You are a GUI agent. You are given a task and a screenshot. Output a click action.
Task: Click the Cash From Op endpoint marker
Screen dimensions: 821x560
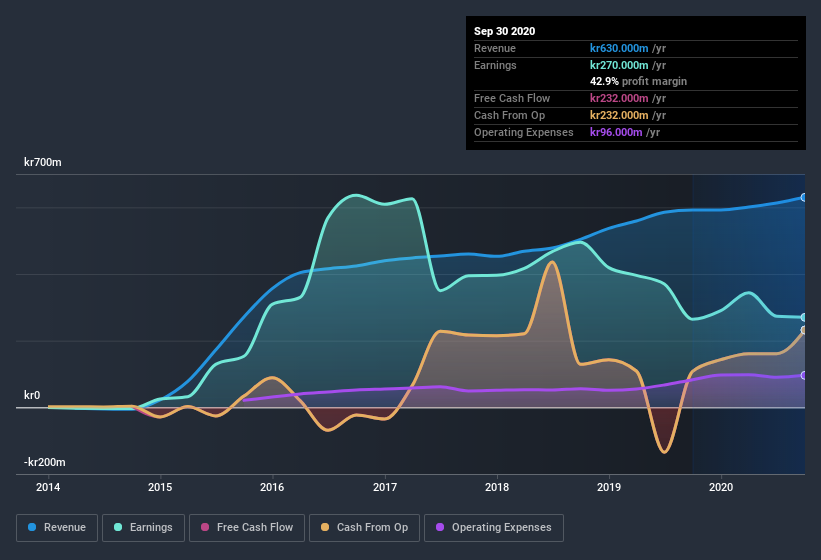(x=804, y=330)
